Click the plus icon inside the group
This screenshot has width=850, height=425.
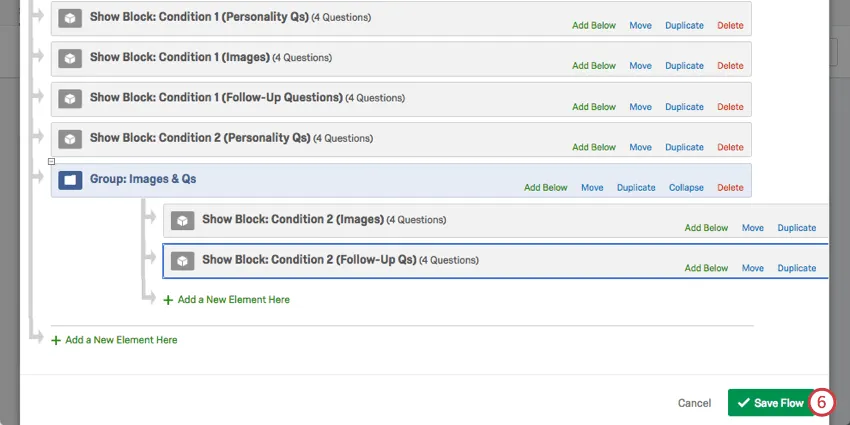(168, 300)
